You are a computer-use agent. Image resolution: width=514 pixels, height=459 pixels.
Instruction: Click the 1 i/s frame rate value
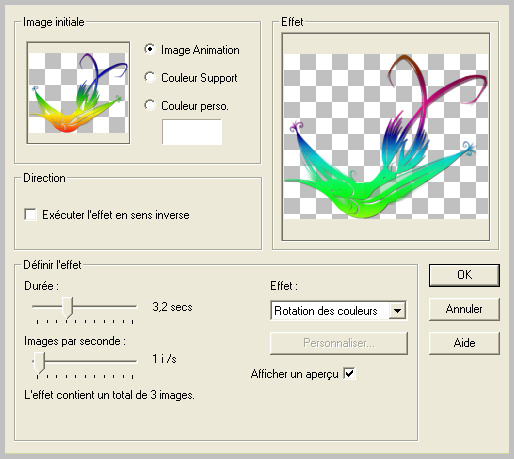164,359
